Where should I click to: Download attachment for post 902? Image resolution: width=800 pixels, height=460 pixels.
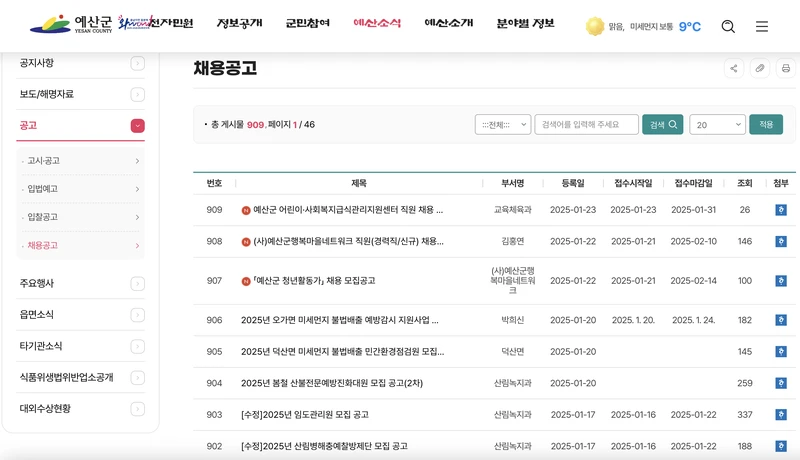pyautogui.click(x=781, y=446)
